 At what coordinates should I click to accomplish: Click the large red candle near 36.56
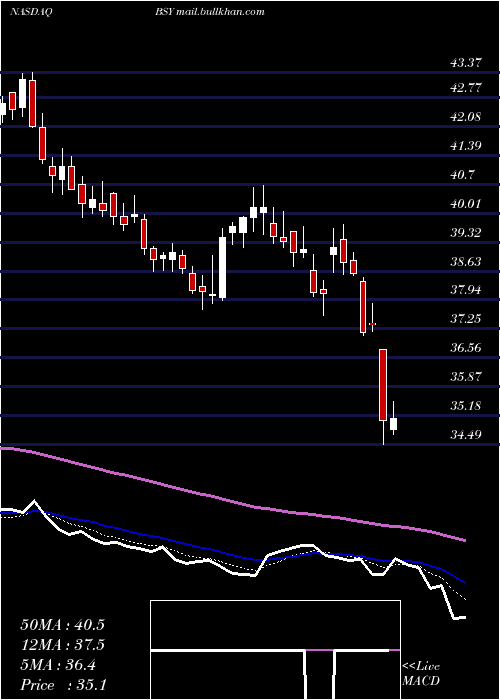pos(383,385)
